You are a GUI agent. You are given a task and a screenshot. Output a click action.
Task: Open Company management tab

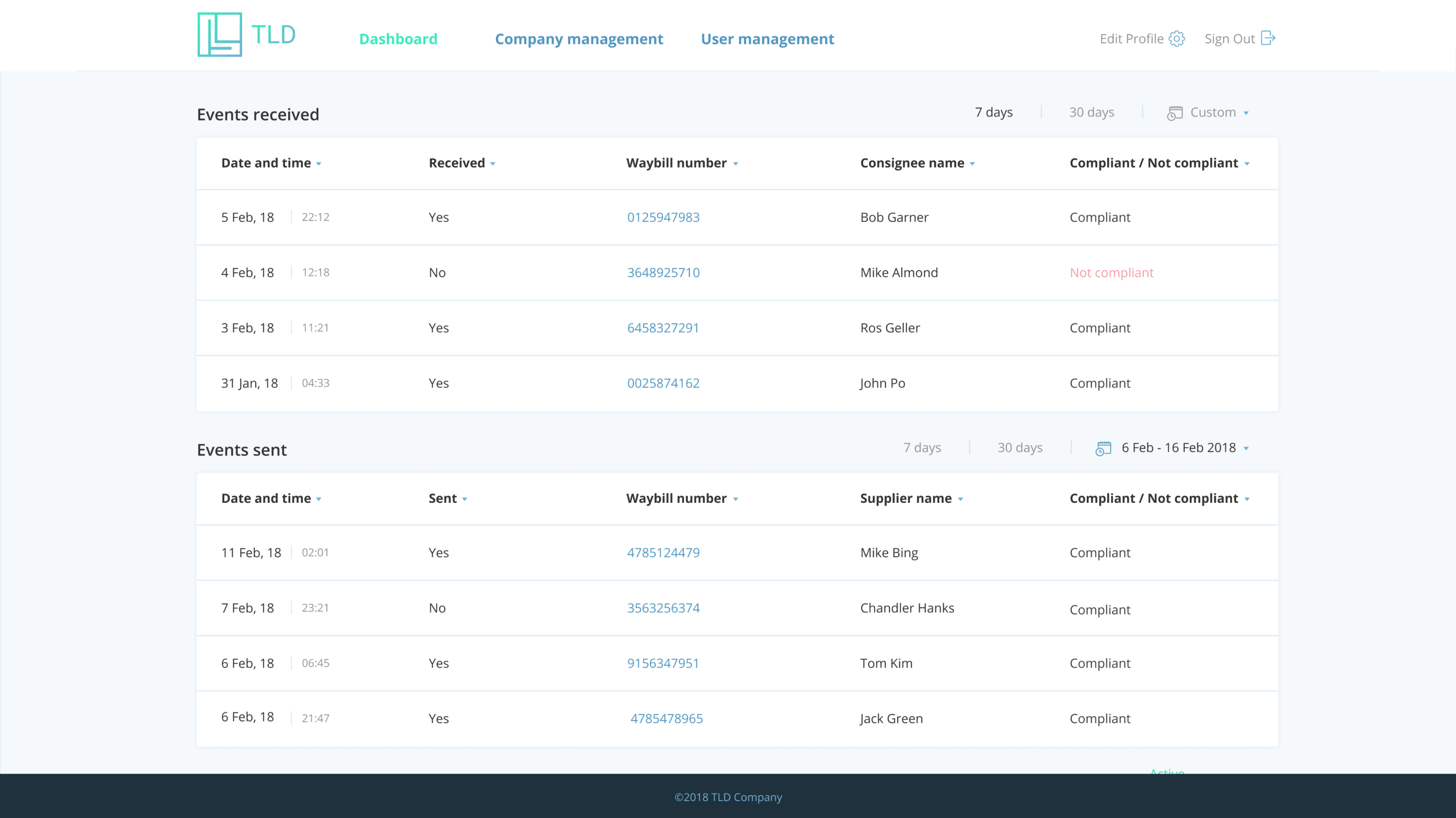[x=579, y=39]
